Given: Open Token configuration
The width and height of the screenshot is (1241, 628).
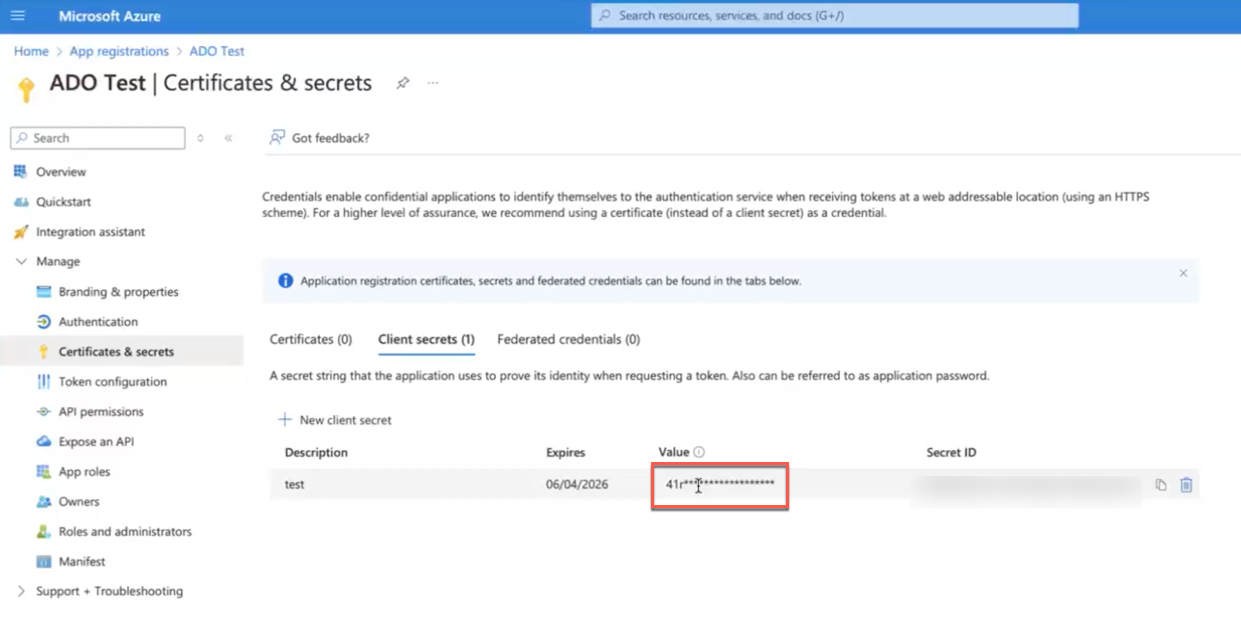Looking at the screenshot, I should (x=112, y=382).
